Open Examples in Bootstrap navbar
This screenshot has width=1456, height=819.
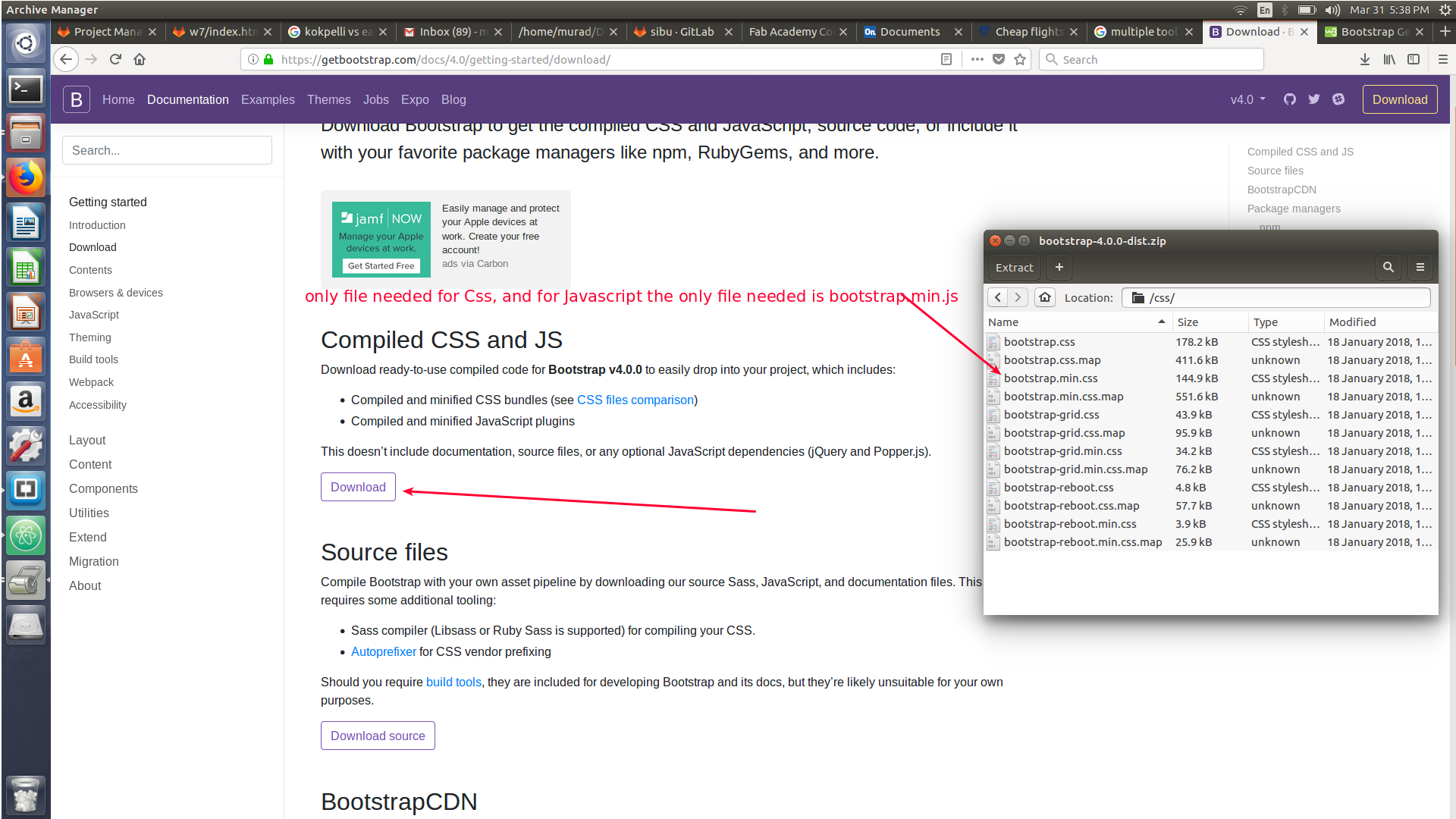point(268,99)
